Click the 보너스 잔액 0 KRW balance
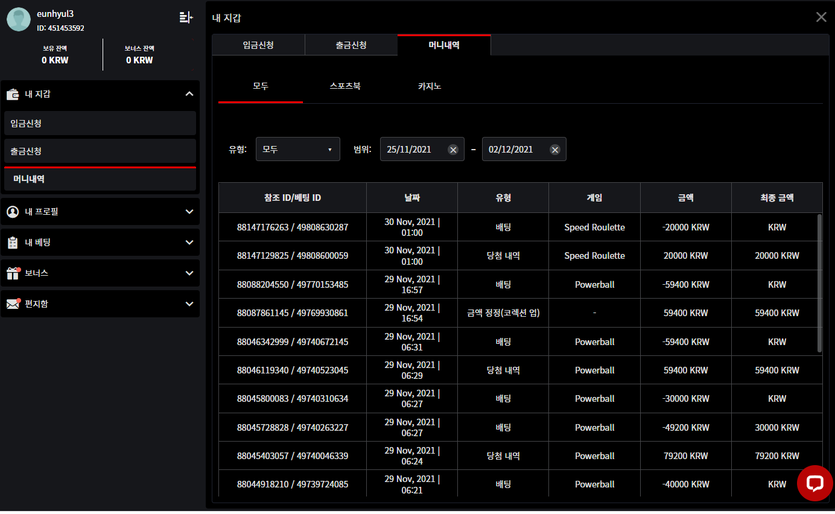The width and height of the screenshot is (835, 514). 140,55
